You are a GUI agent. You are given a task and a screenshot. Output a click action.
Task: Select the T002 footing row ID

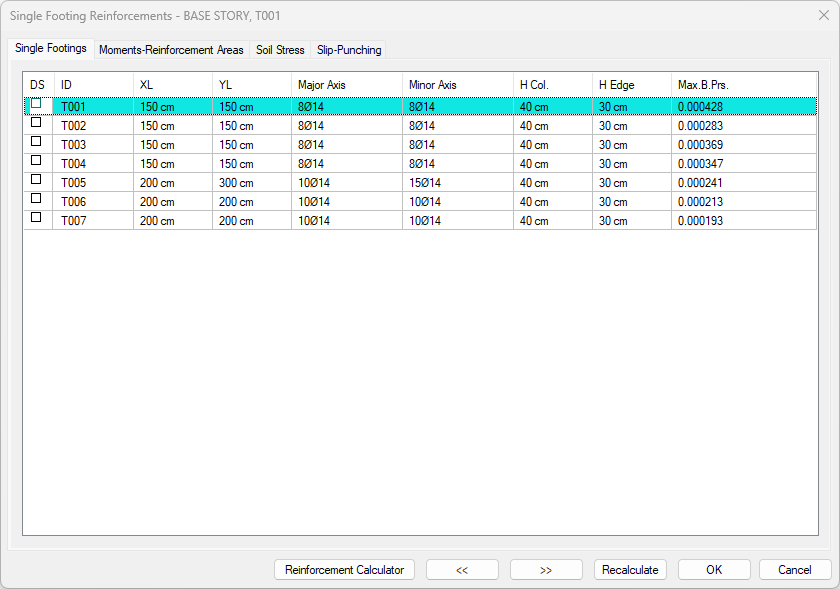click(x=74, y=126)
